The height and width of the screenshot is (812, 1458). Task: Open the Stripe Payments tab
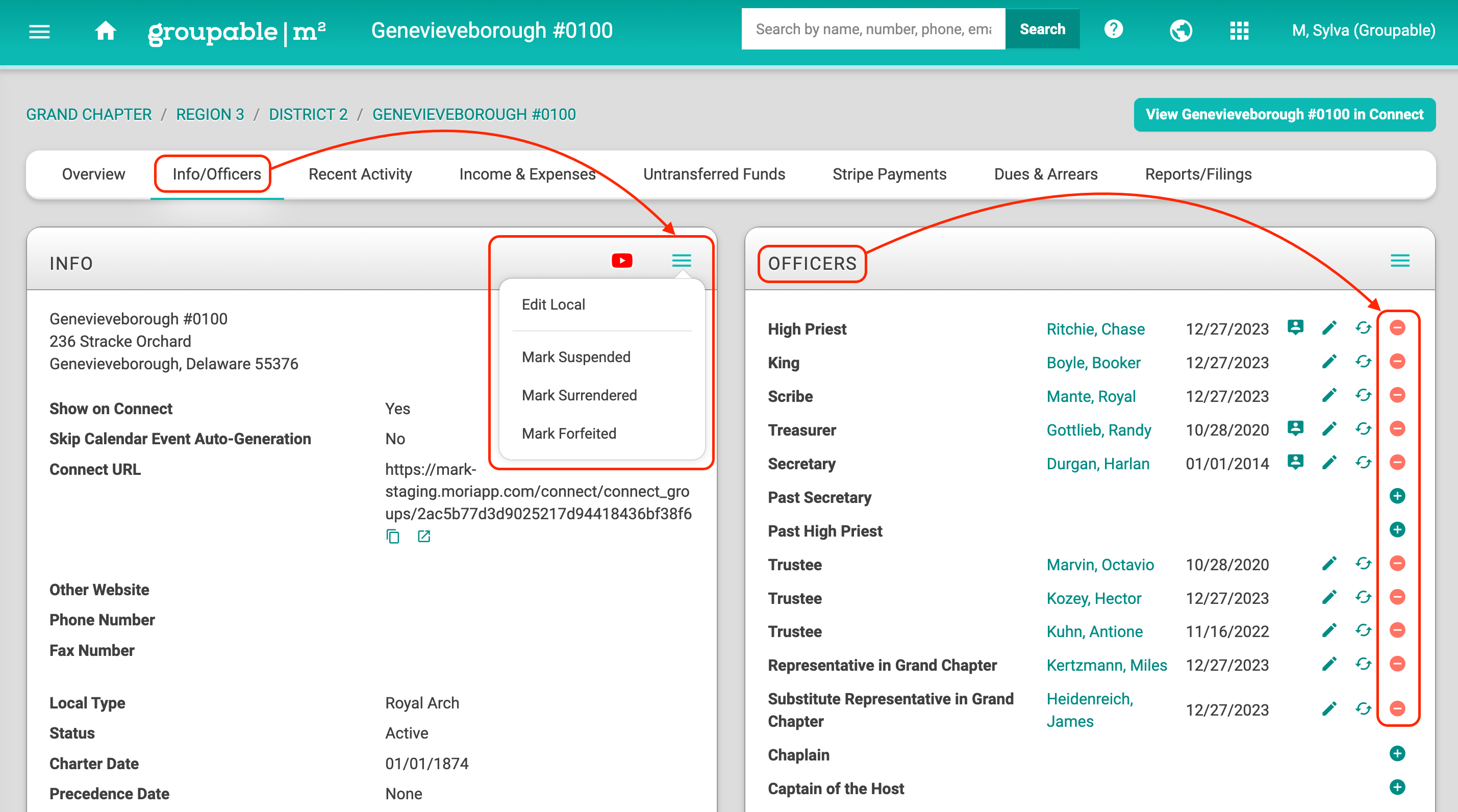(x=889, y=174)
